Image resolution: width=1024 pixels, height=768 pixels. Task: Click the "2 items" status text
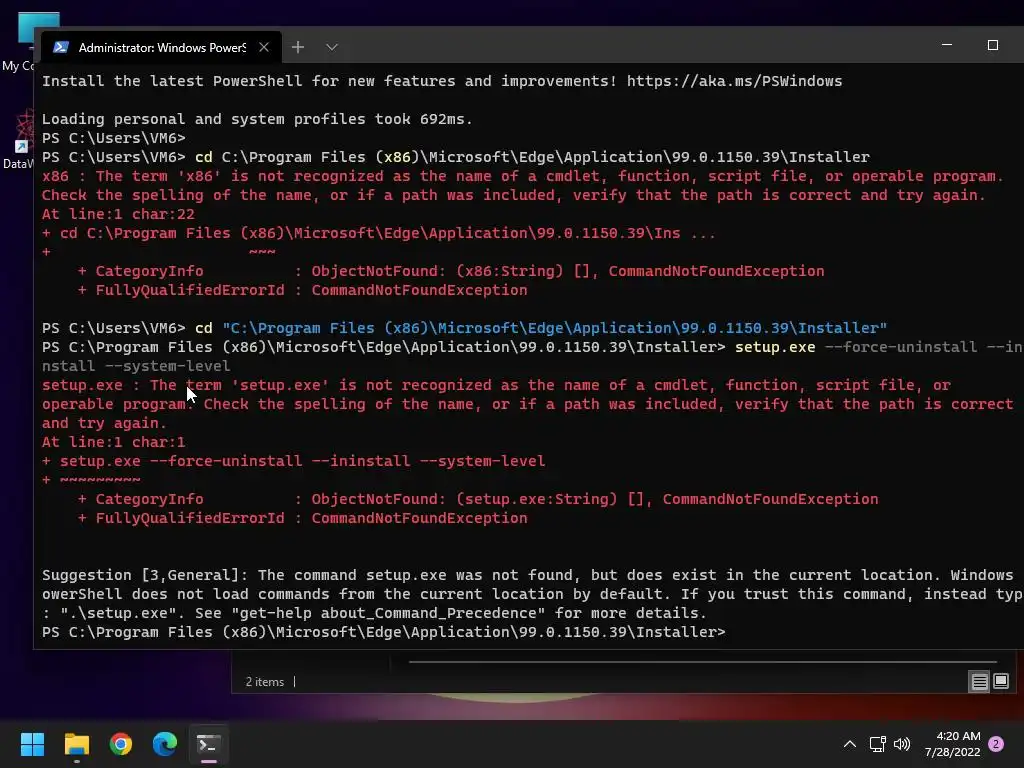[x=264, y=682]
